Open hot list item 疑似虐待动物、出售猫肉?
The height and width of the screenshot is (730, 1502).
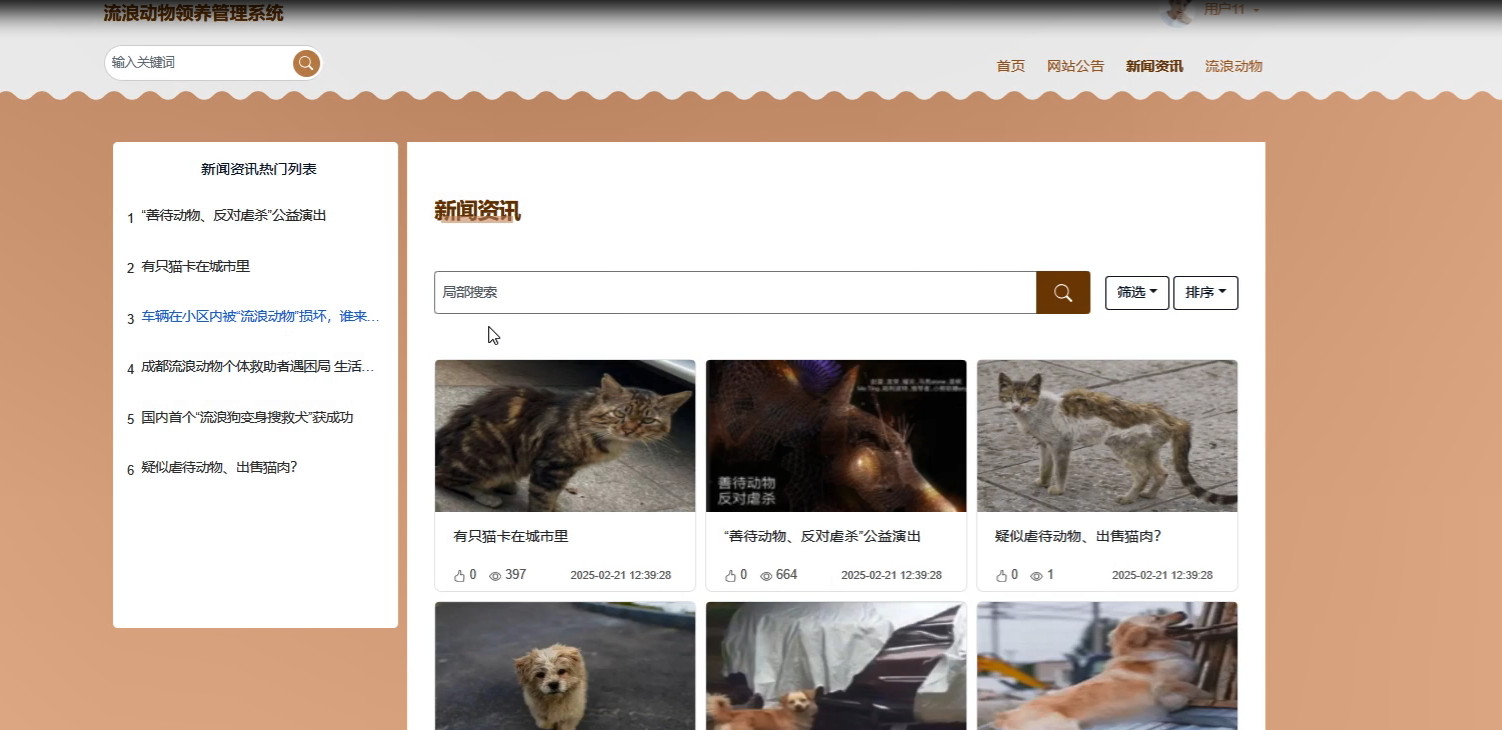pos(219,467)
